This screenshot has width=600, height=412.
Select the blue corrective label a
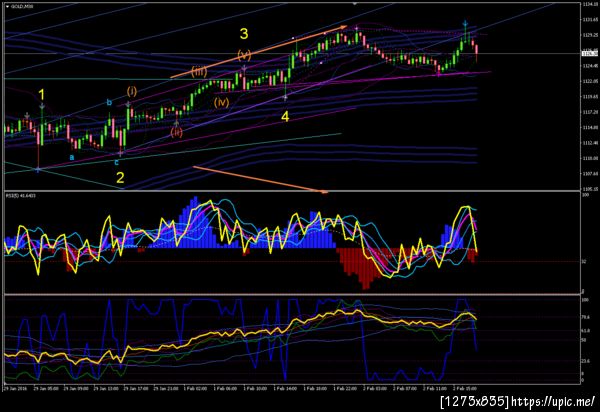[72, 157]
